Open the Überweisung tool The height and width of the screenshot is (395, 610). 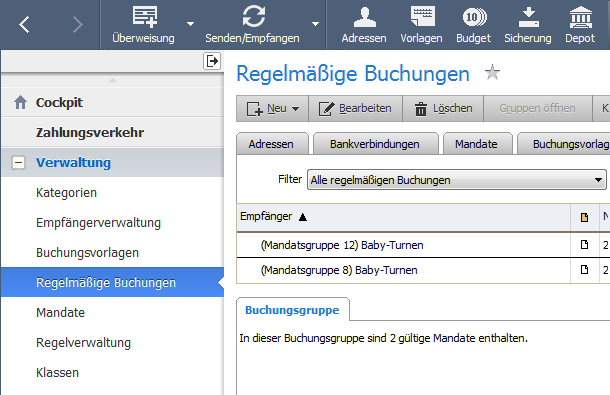point(144,25)
